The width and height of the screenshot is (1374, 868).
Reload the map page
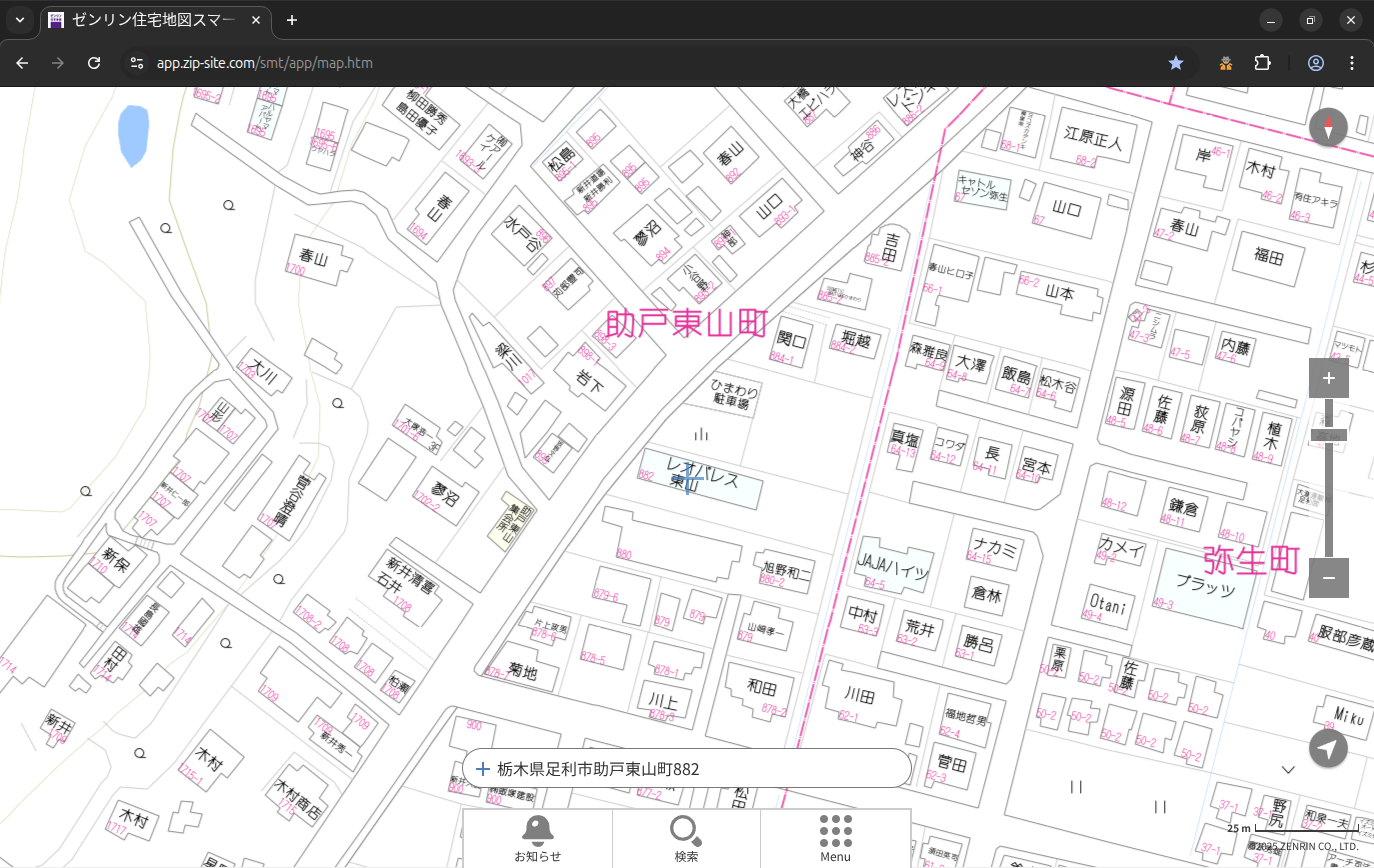point(94,63)
